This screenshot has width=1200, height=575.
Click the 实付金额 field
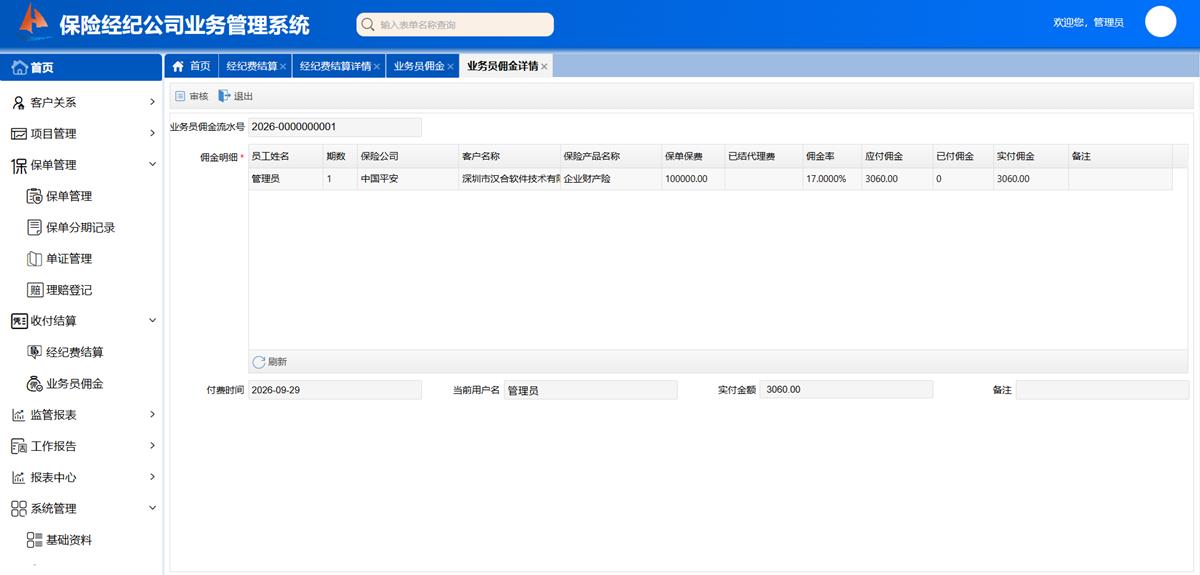(846, 390)
